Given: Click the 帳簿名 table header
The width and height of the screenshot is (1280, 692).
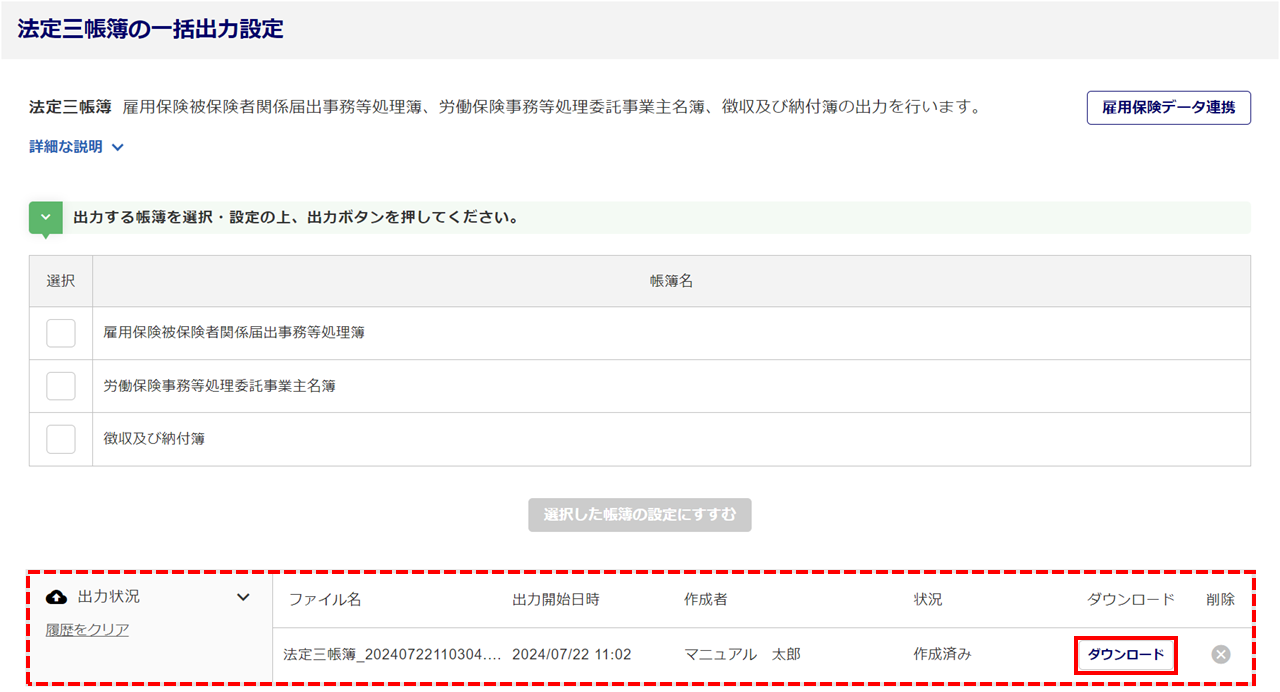Looking at the screenshot, I should (671, 282).
